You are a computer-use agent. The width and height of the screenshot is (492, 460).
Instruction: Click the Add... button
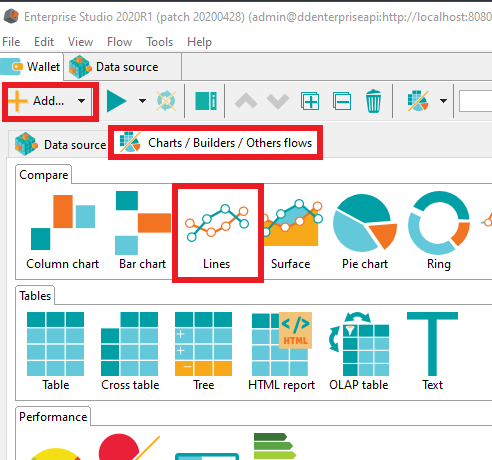coord(49,101)
